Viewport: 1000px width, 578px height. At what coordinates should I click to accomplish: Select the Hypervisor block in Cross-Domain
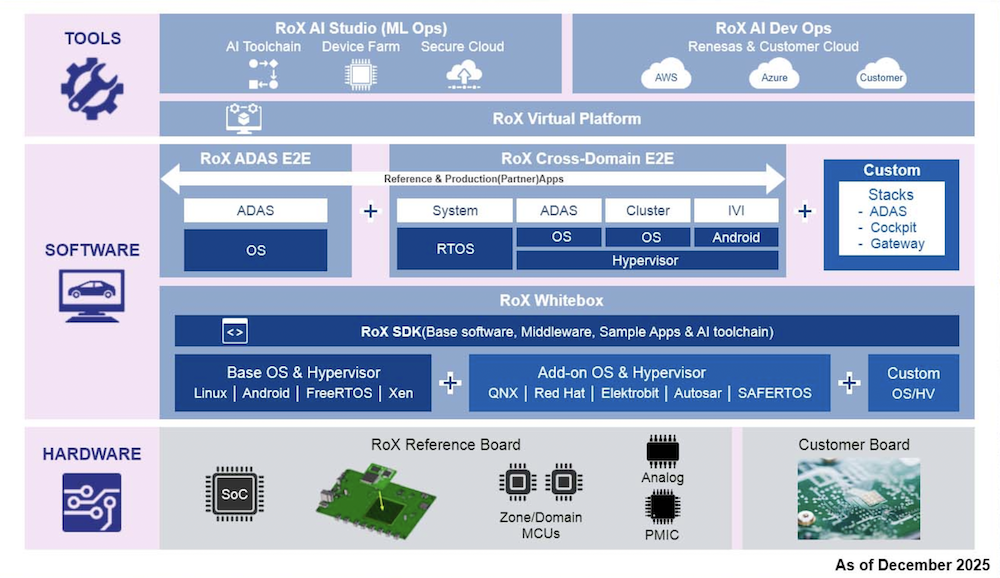(646, 260)
